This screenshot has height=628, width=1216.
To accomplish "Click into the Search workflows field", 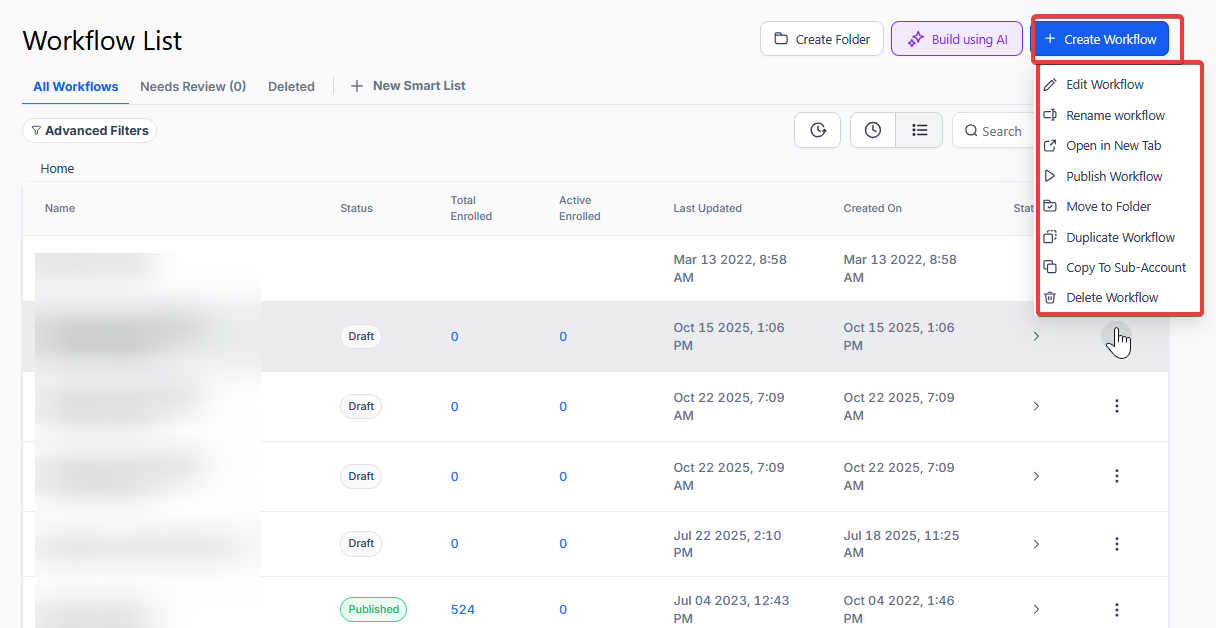I will [x=1000, y=131].
